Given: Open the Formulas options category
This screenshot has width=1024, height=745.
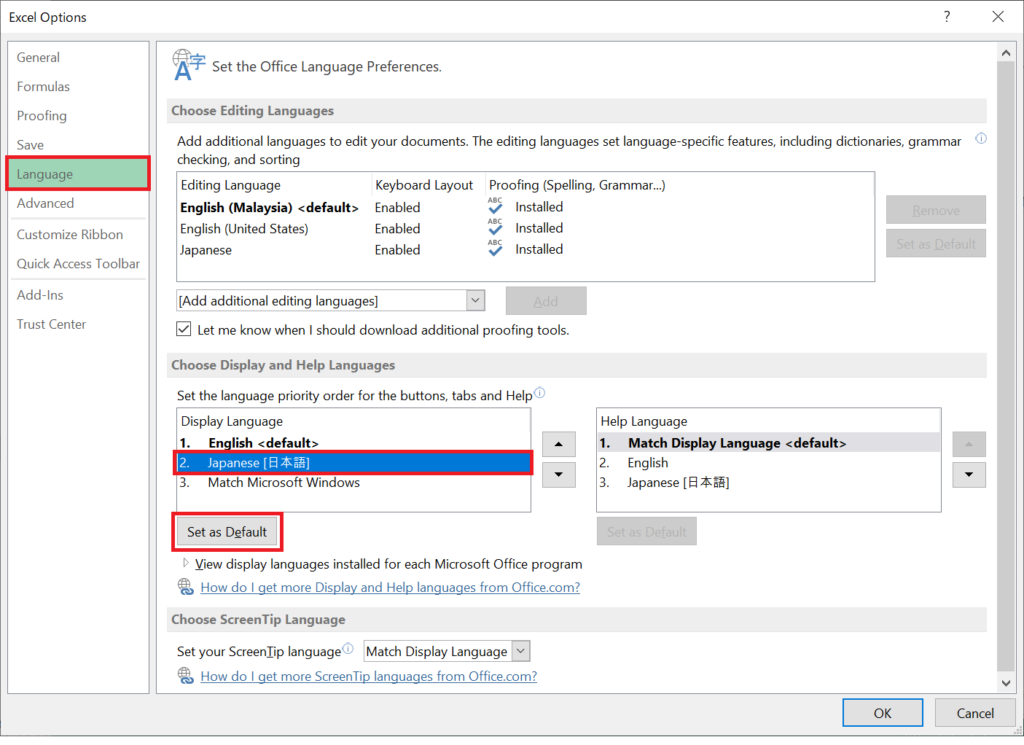Looking at the screenshot, I should tap(78, 86).
